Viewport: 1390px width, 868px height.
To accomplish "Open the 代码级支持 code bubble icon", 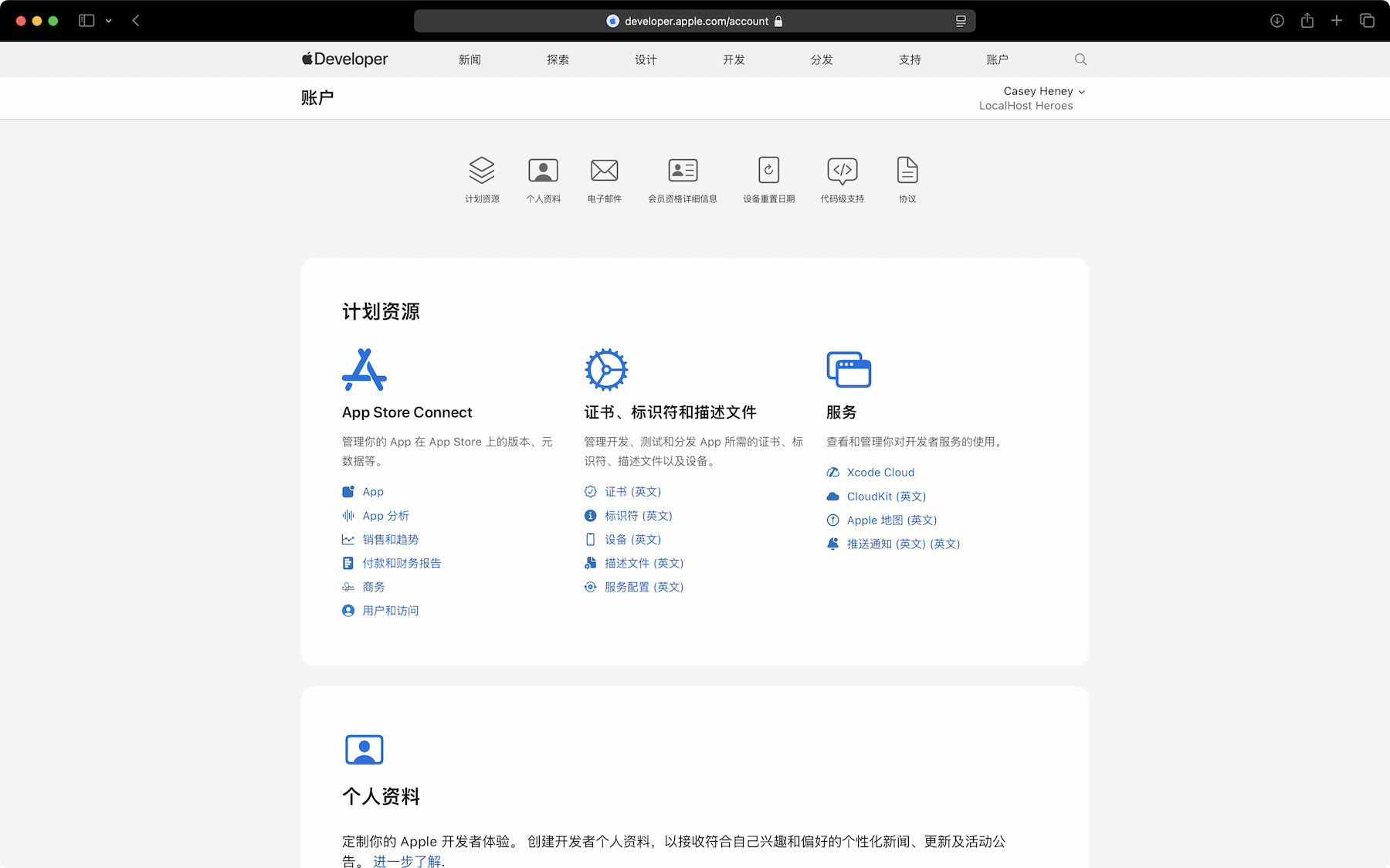I will pos(842,171).
